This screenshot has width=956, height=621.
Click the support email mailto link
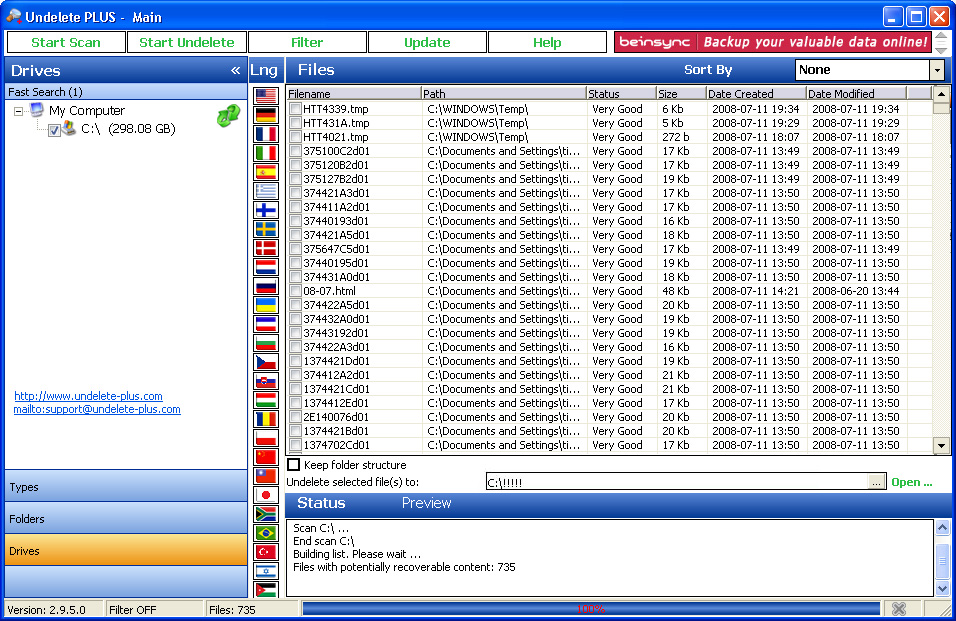(x=97, y=409)
